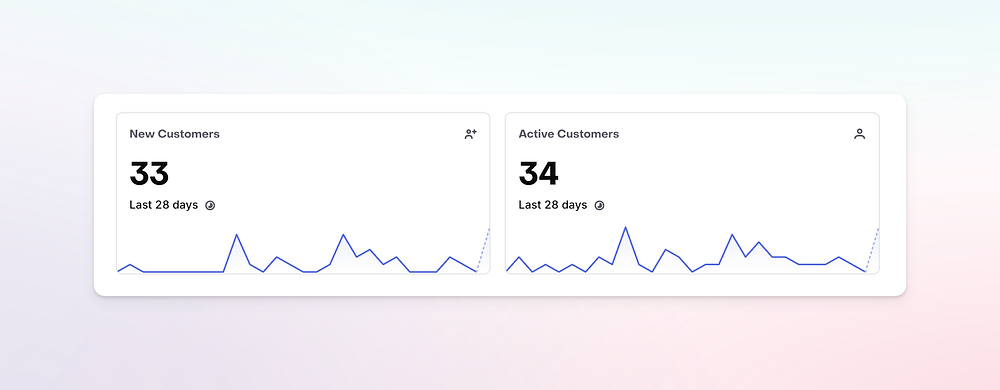Click the tallest peak in Active Customers sparkline
The height and width of the screenshot is (390, 1000).
tap(626, 228)
